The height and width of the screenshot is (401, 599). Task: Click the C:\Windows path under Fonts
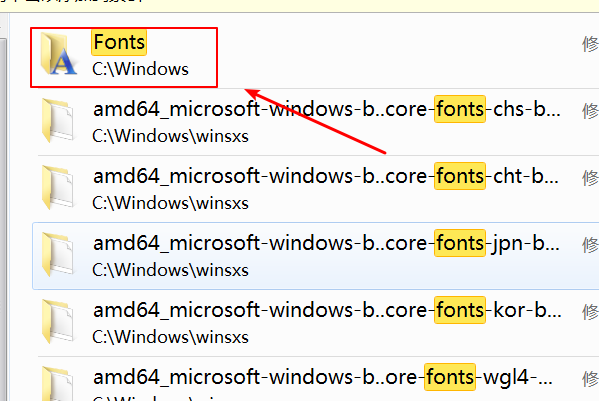tap(140, 70)
